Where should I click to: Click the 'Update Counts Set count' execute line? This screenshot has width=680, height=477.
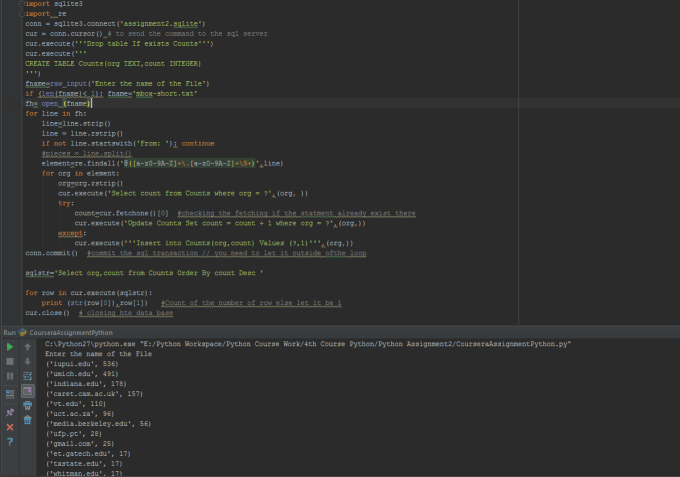tap(220, 223)
